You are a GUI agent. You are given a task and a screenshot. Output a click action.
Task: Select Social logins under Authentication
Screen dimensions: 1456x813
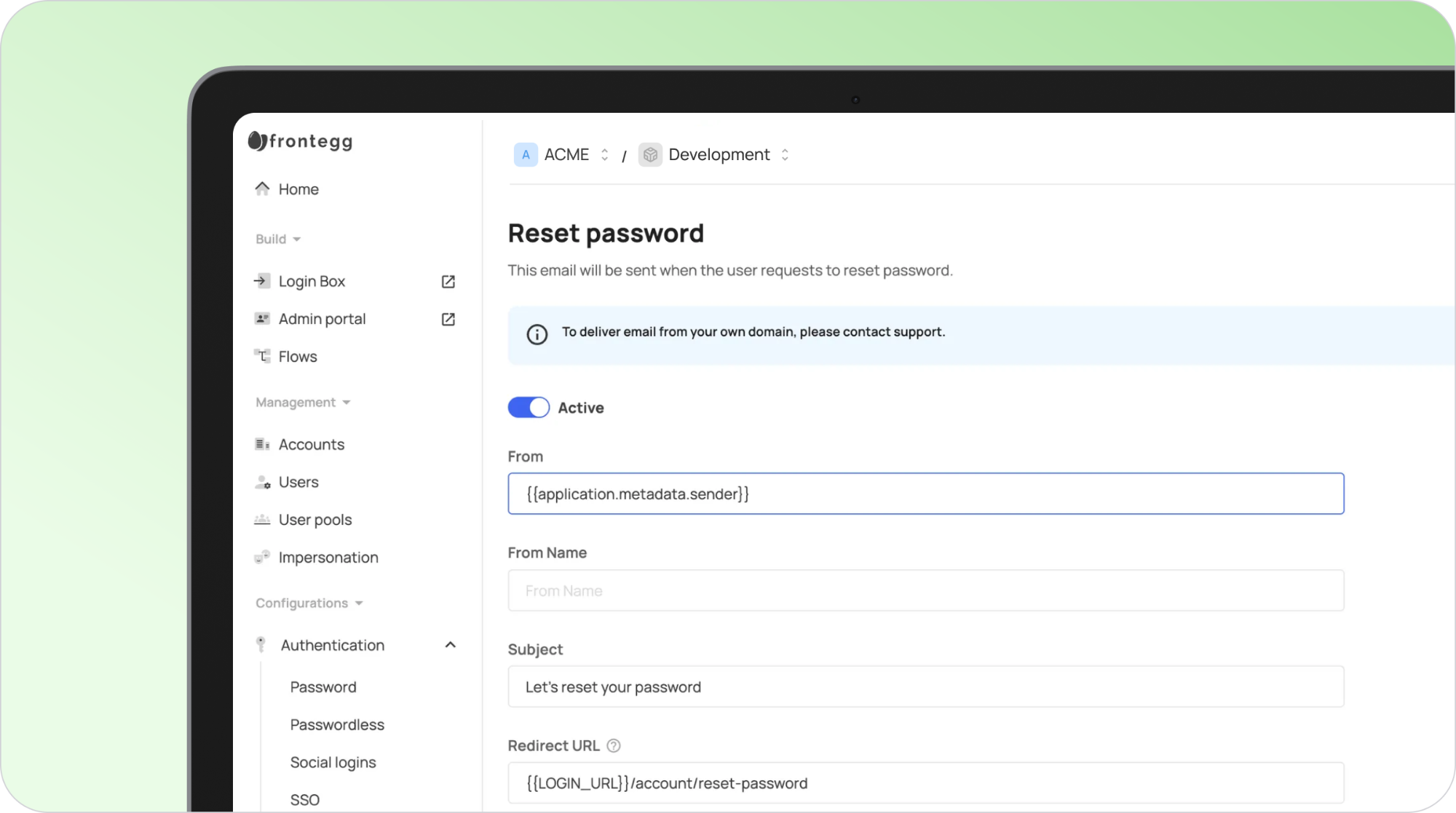pyautogui.click(x=333, y=762)
